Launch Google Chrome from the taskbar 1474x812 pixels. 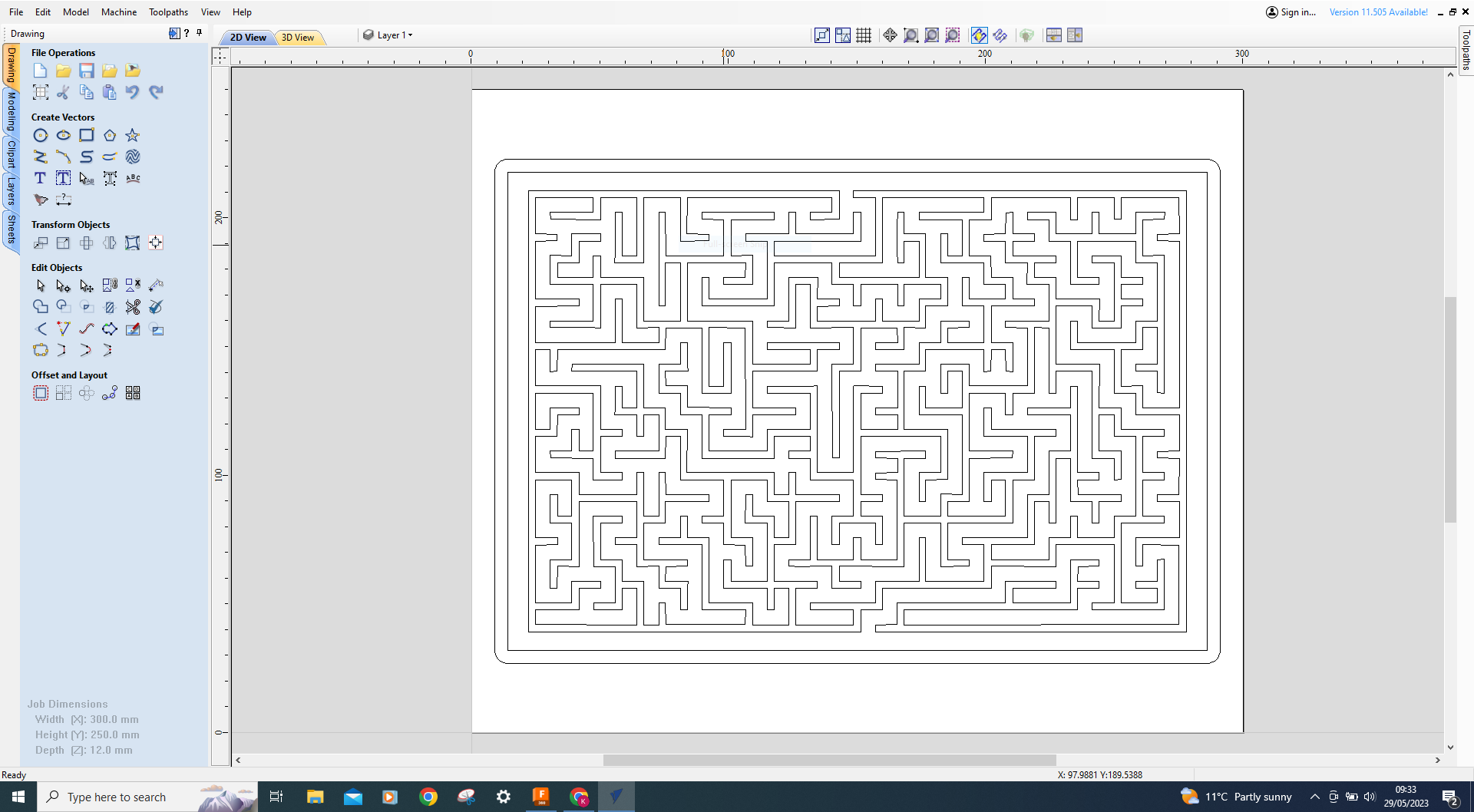pyautogui.click(x=428, y=797)
